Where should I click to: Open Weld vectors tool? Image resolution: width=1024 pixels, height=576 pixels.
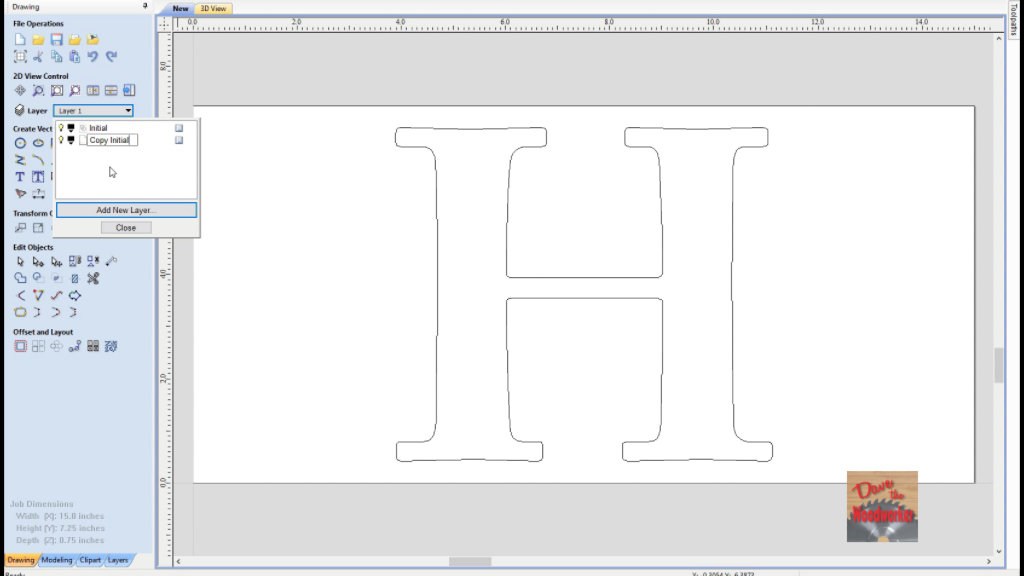click(x=20, y=278)
